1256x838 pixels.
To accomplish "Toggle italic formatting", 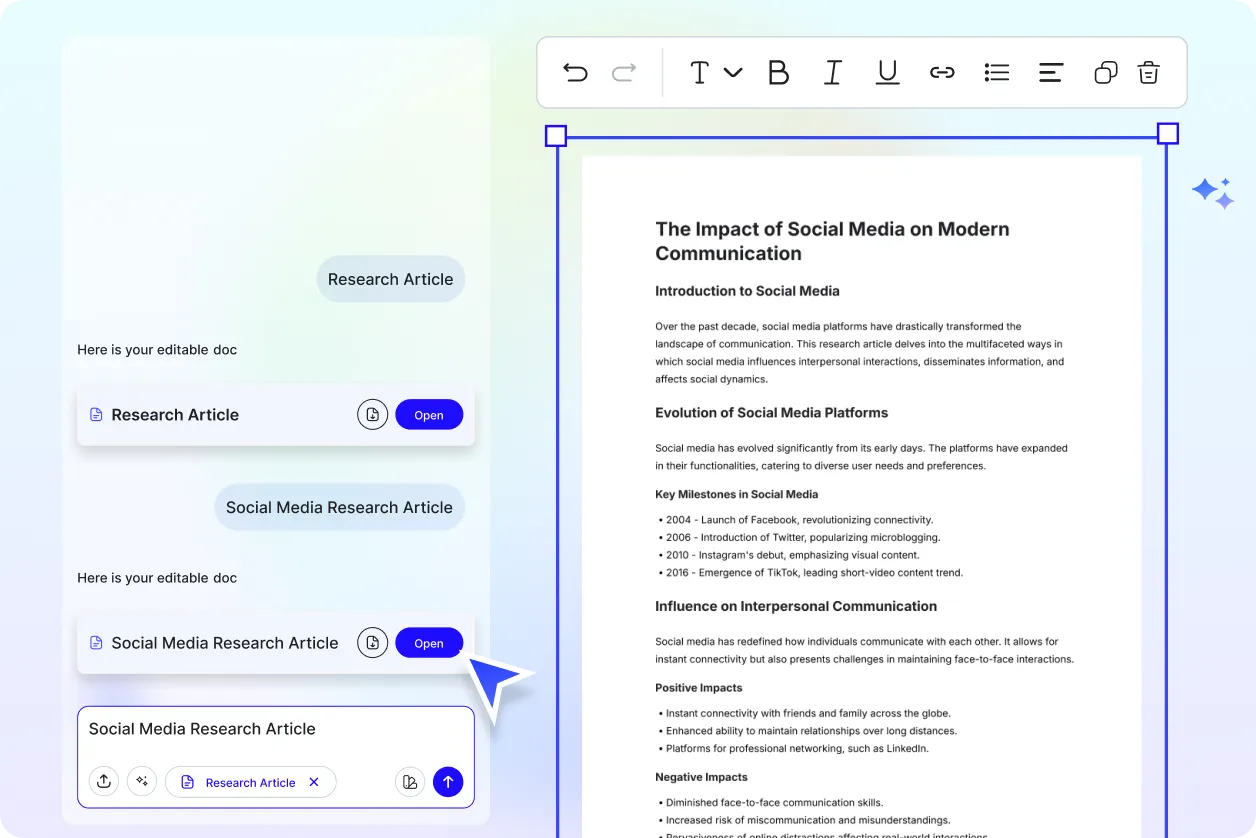I will 832,72.
